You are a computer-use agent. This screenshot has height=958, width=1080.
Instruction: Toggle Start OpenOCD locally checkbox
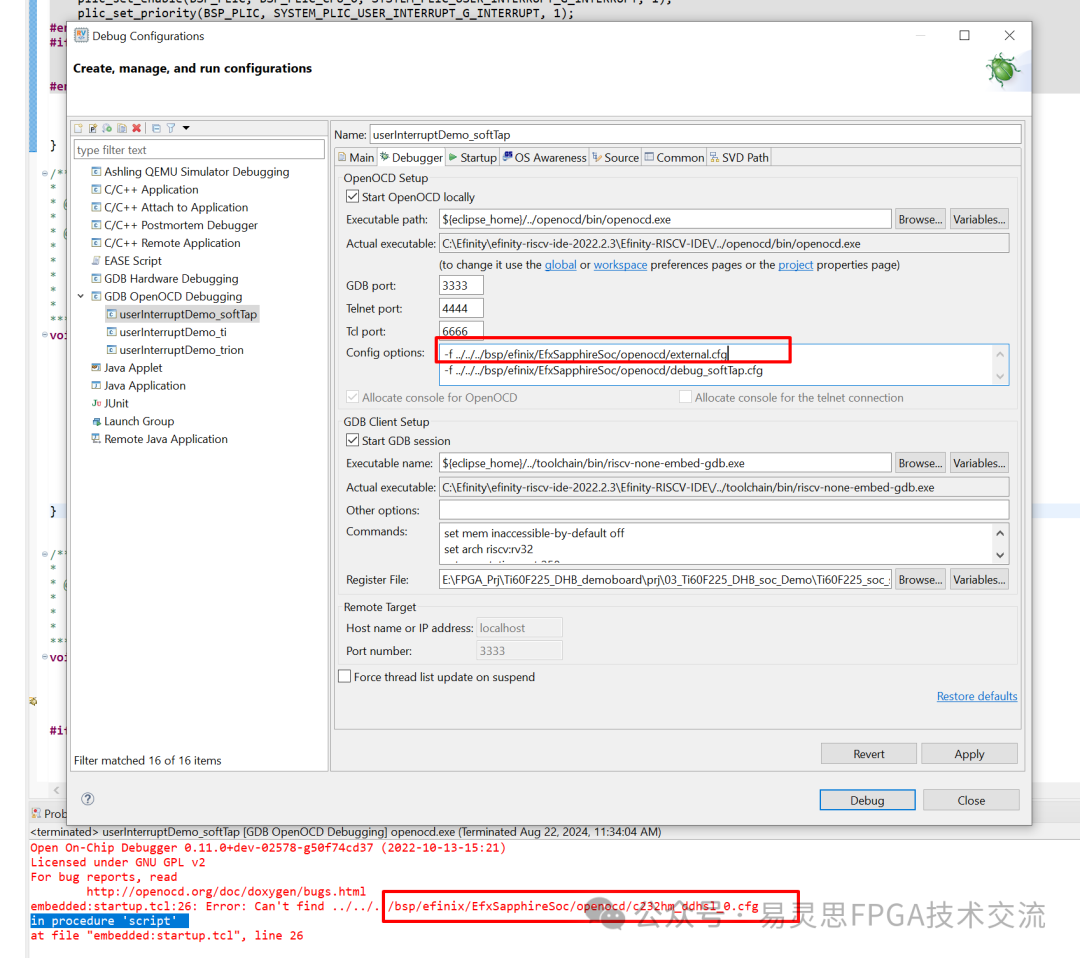click(353, 197)
